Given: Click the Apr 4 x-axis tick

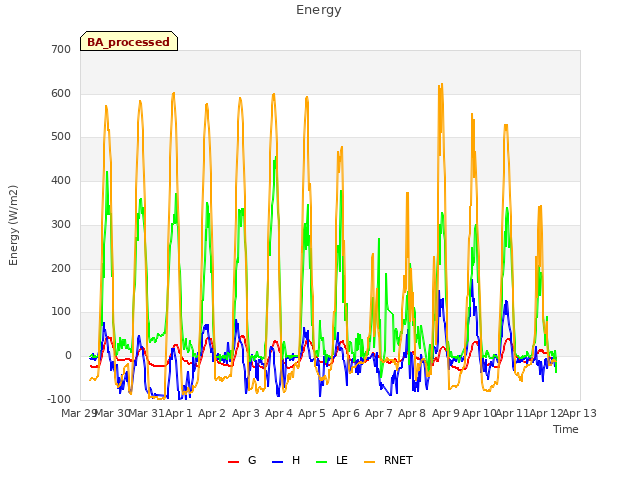Looking at the screenshot, I should coord(279,413).
